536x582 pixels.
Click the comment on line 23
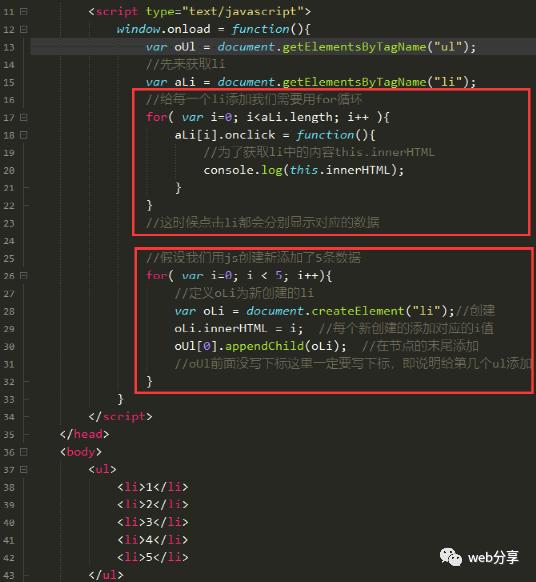point(263,223)
